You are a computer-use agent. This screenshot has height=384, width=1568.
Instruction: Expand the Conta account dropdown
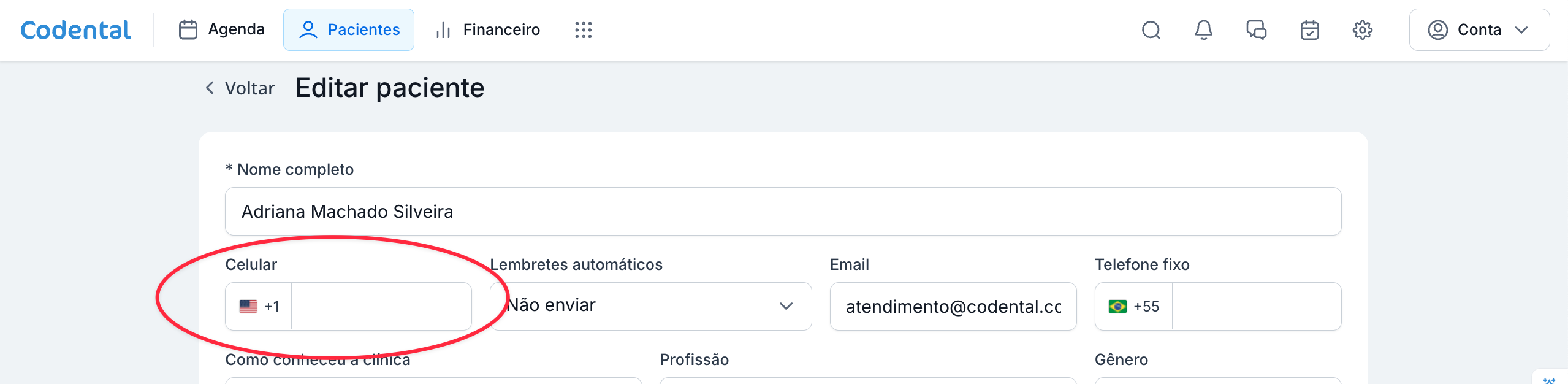[1479, 30]
